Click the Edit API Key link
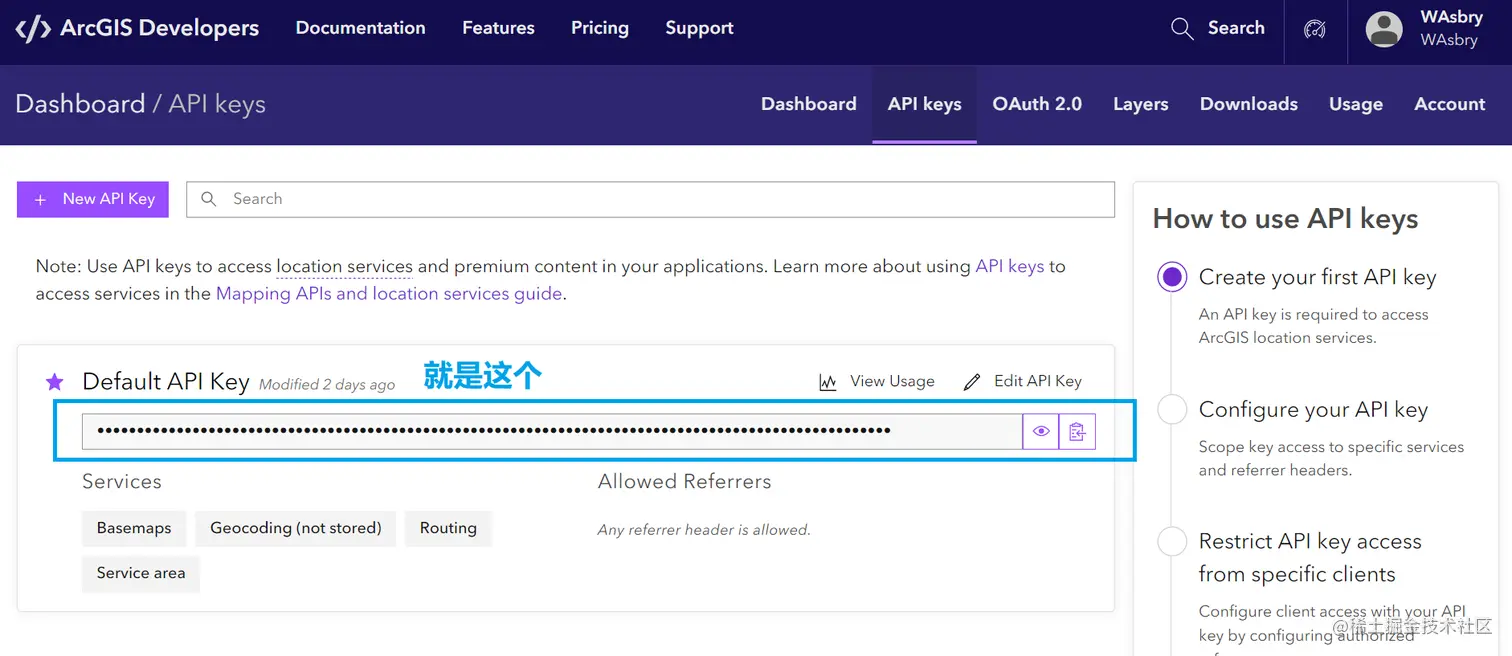 pos(1023,381)
